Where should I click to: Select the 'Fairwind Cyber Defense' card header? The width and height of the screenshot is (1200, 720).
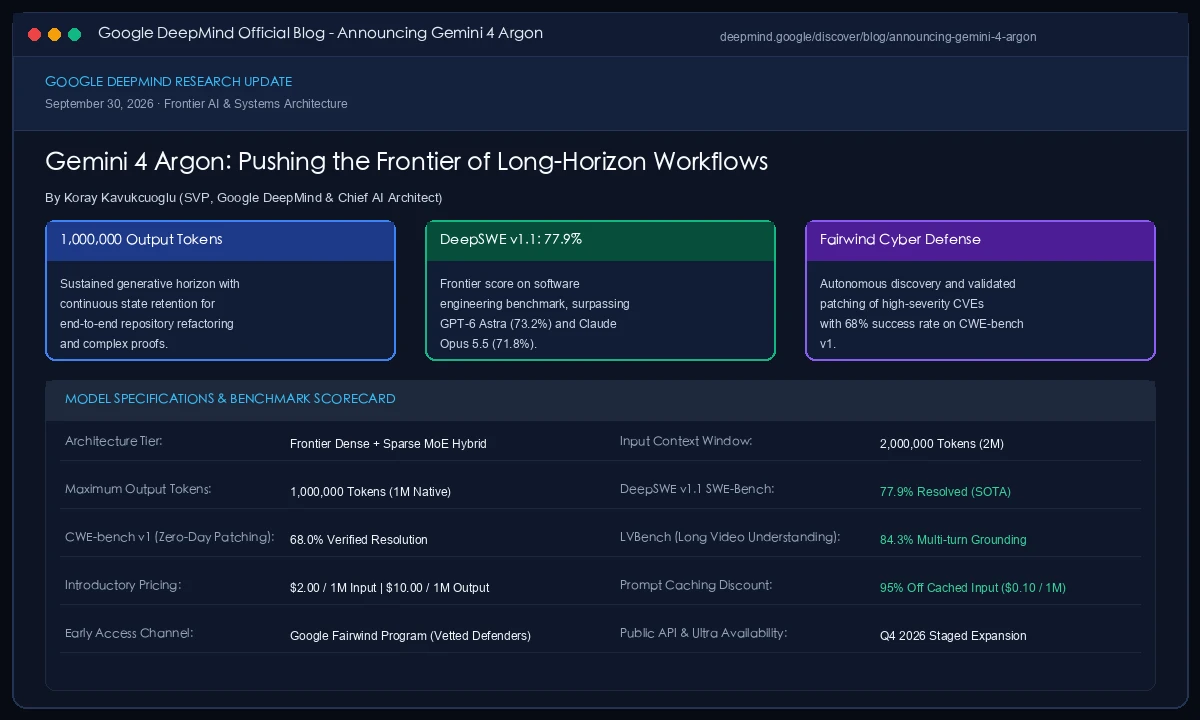point(980,240)
